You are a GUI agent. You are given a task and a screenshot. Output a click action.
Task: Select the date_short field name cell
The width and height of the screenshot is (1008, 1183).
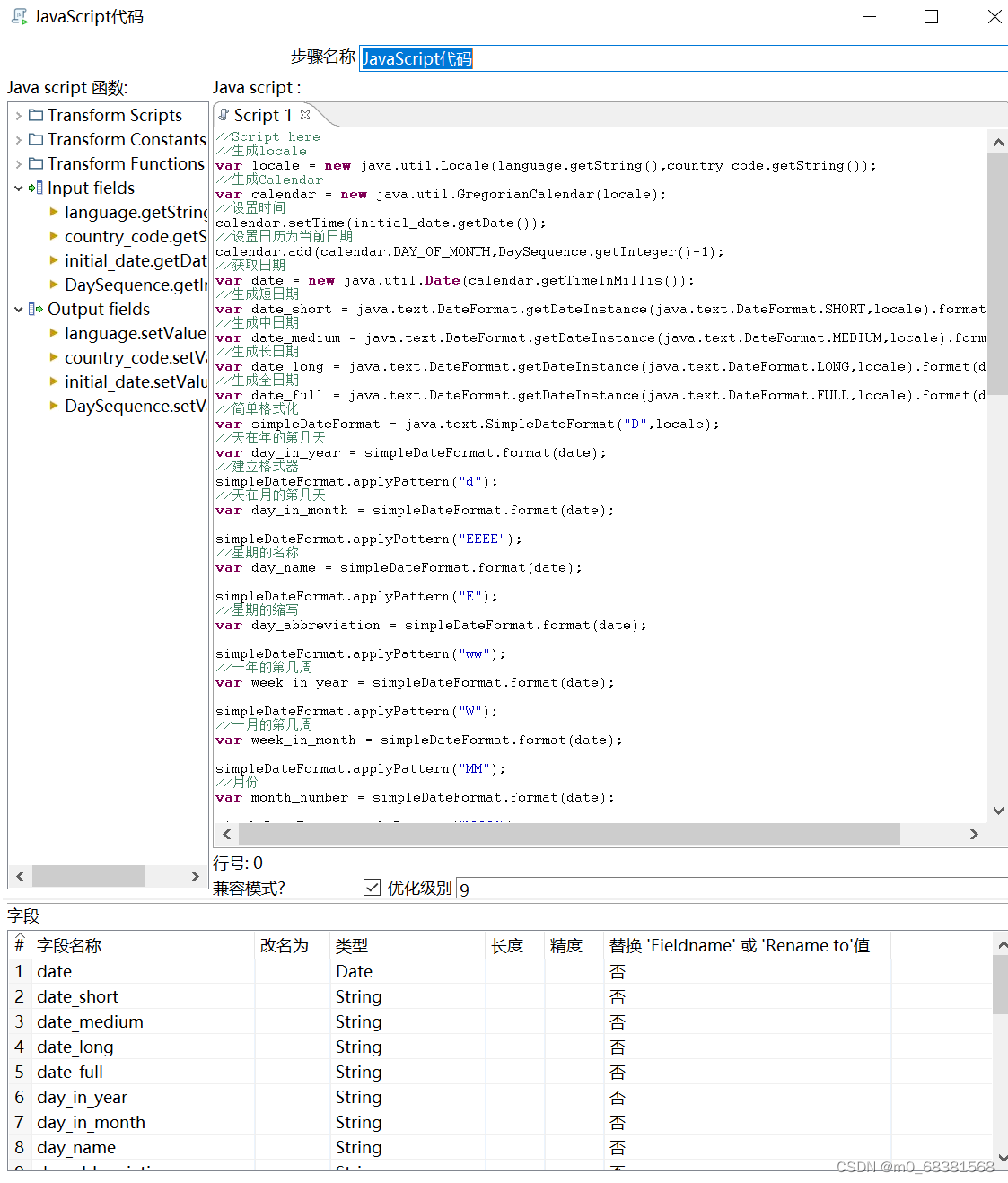(143, 996)
